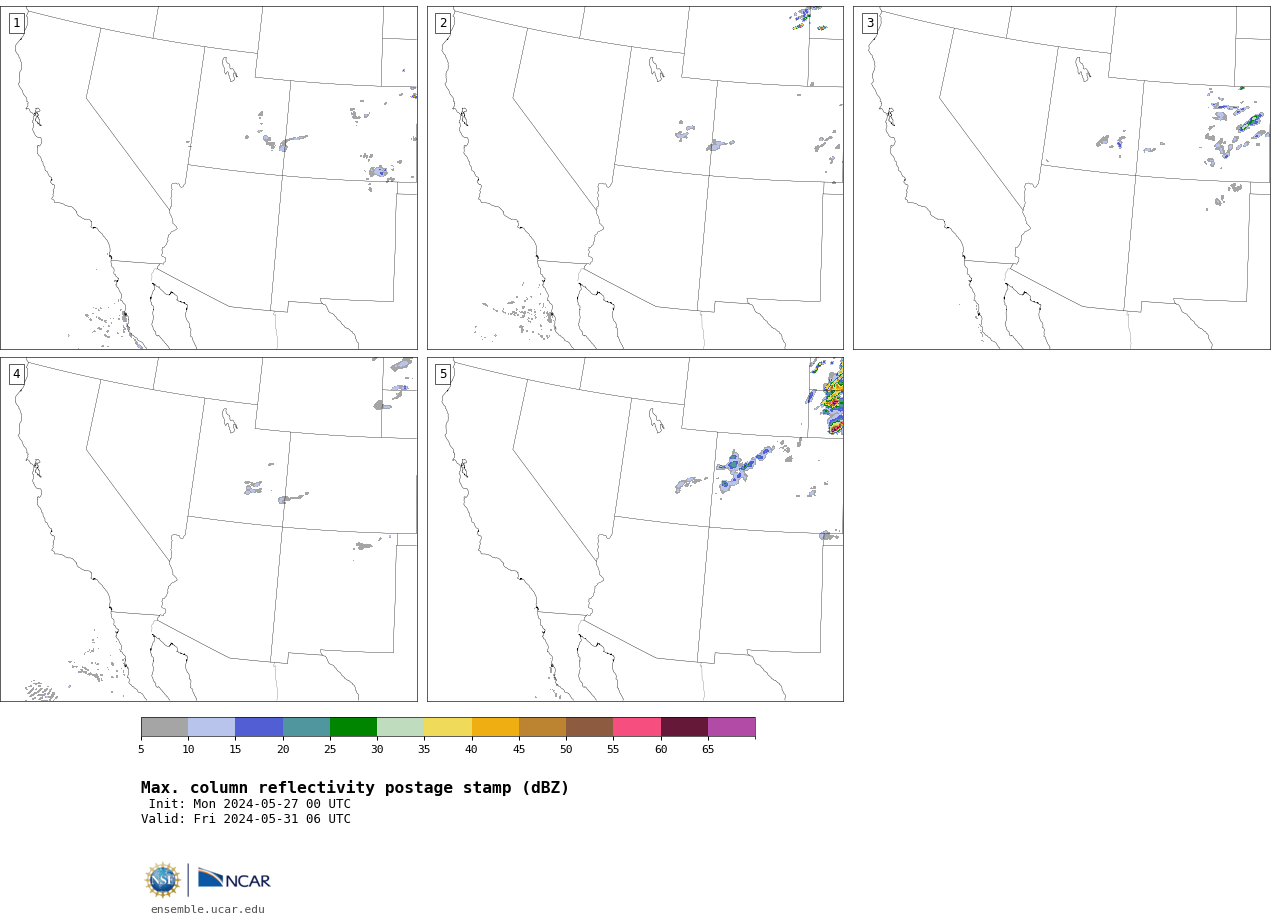The width and height of the screenshot is (1280, 920).
Task: Pick the light blue 10-15 dBZ swatch
Action: click(x=211, y=727)
